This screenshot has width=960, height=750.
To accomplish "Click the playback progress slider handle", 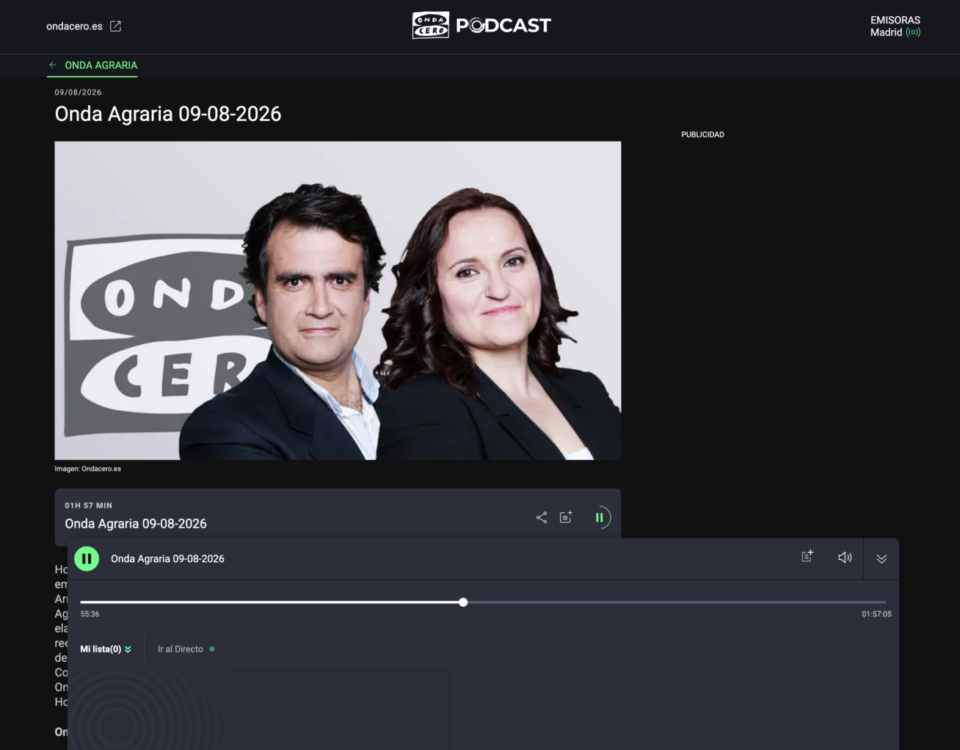I will 463,602.
